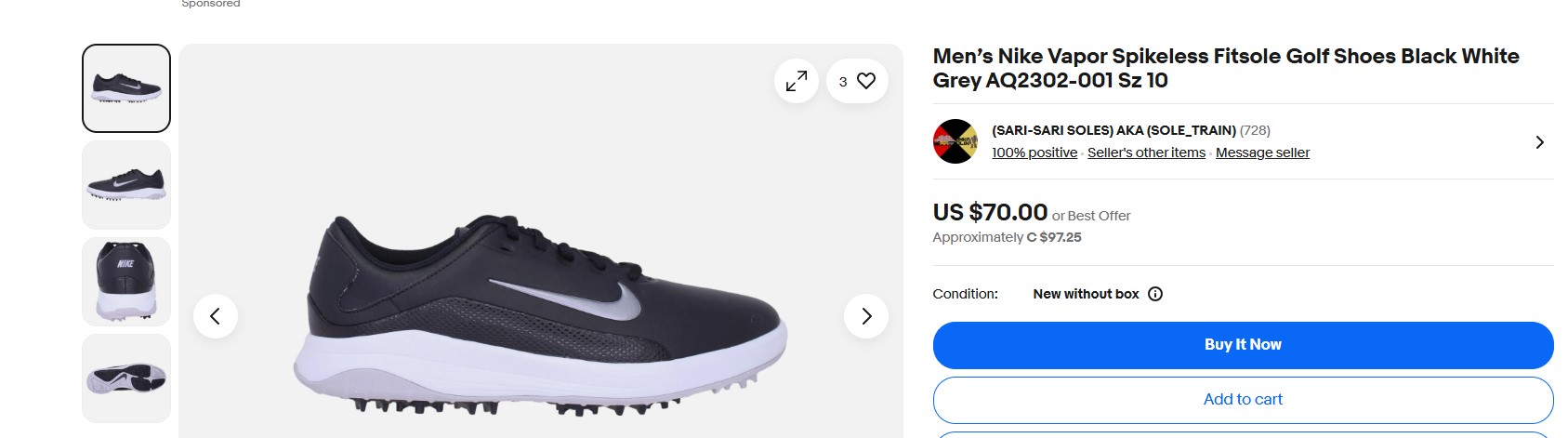Screen dimensions: 1568x438
Task: Show the previous product image
Action: tap(216, 316)
